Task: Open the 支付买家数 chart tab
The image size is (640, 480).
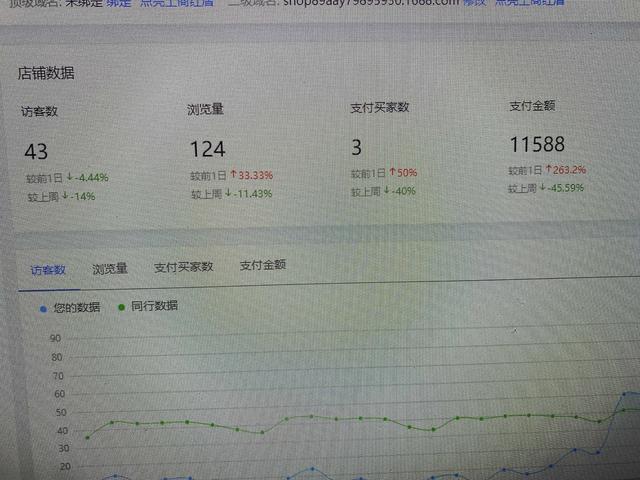Action: point(184,267)
